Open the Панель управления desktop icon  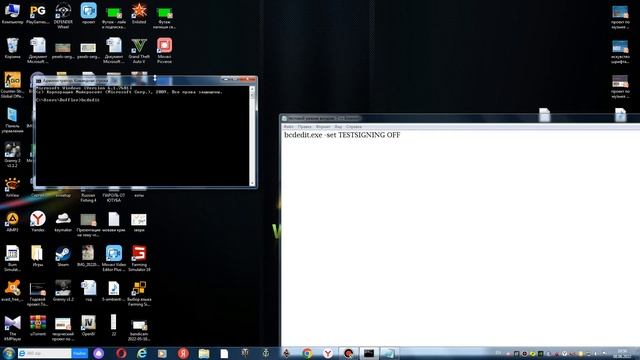coord(12,120)
